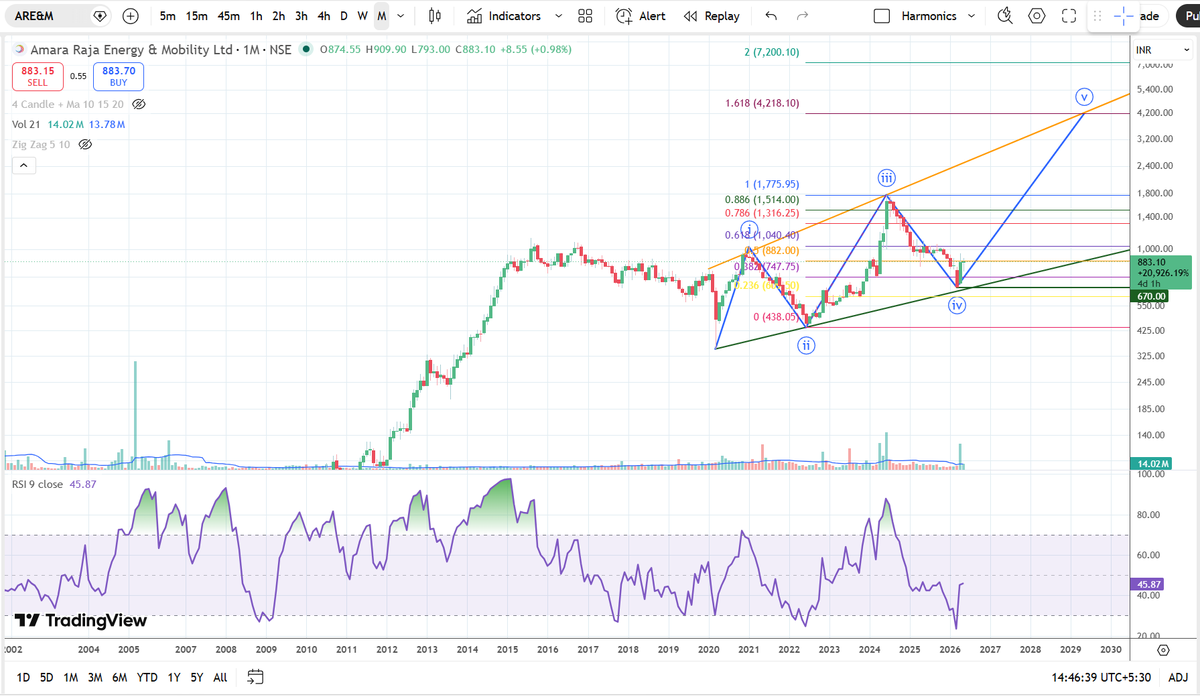Create an Alert

click(641, 16)
